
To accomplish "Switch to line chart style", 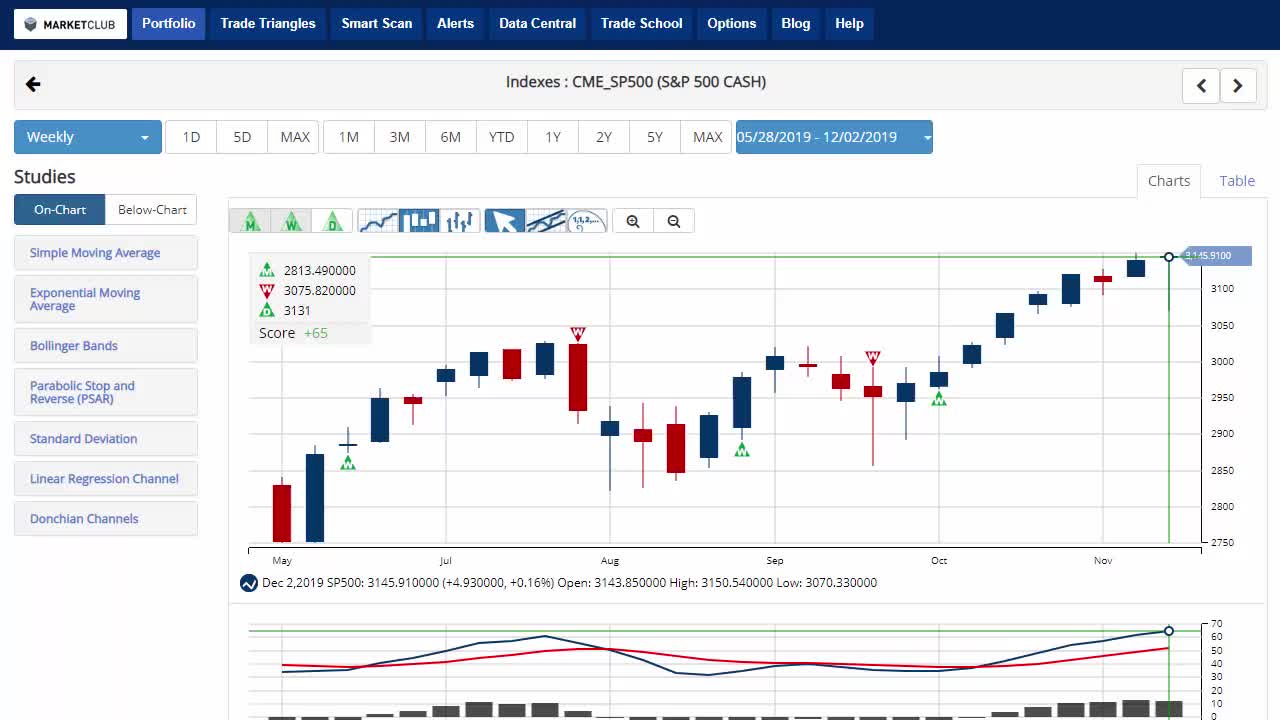I will (378, 221).
